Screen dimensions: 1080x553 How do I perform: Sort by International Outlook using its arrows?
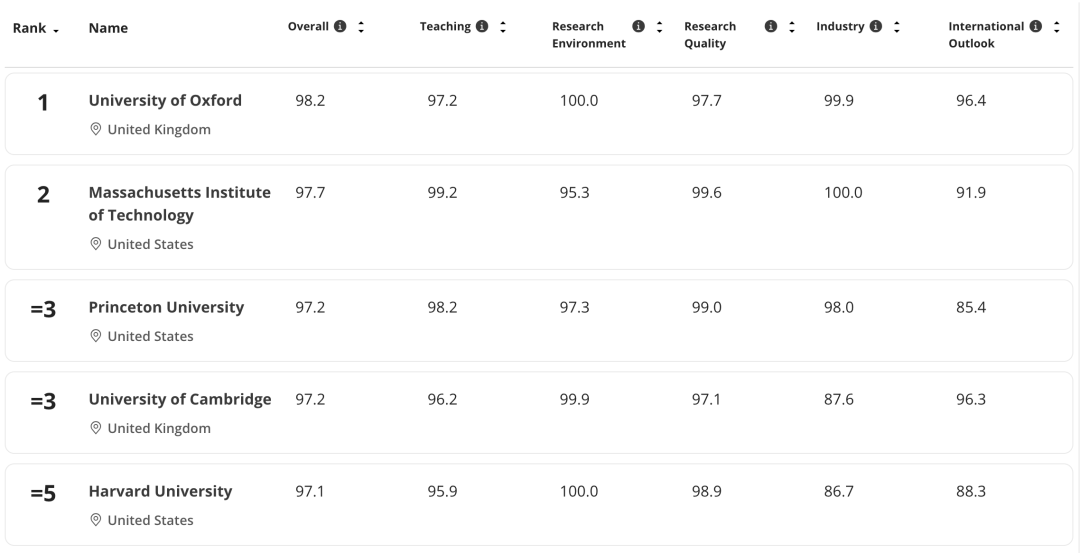coord(1056,27)
